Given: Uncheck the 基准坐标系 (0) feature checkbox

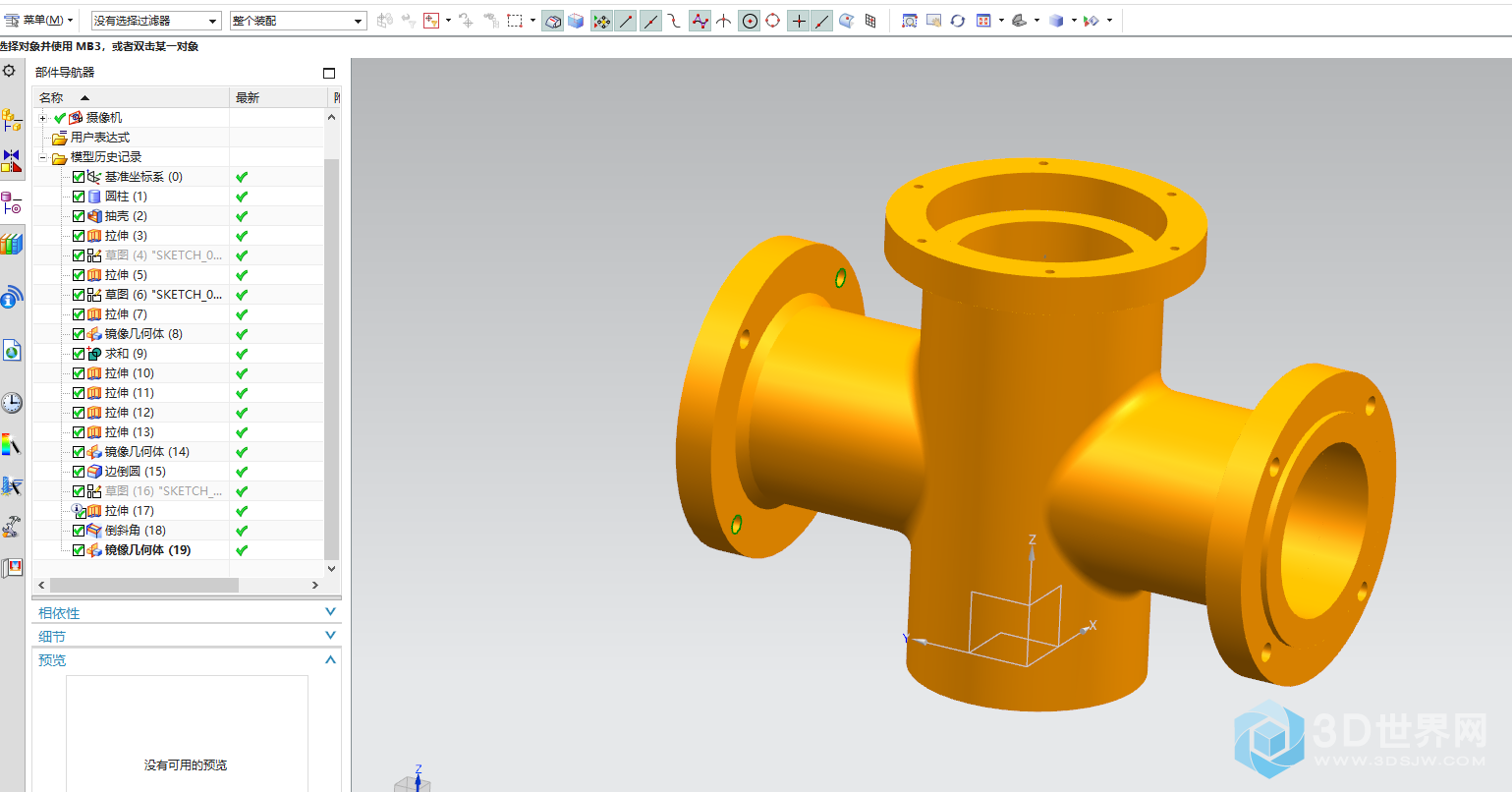Looking at the screenshot, I should [x=79, y=177].
